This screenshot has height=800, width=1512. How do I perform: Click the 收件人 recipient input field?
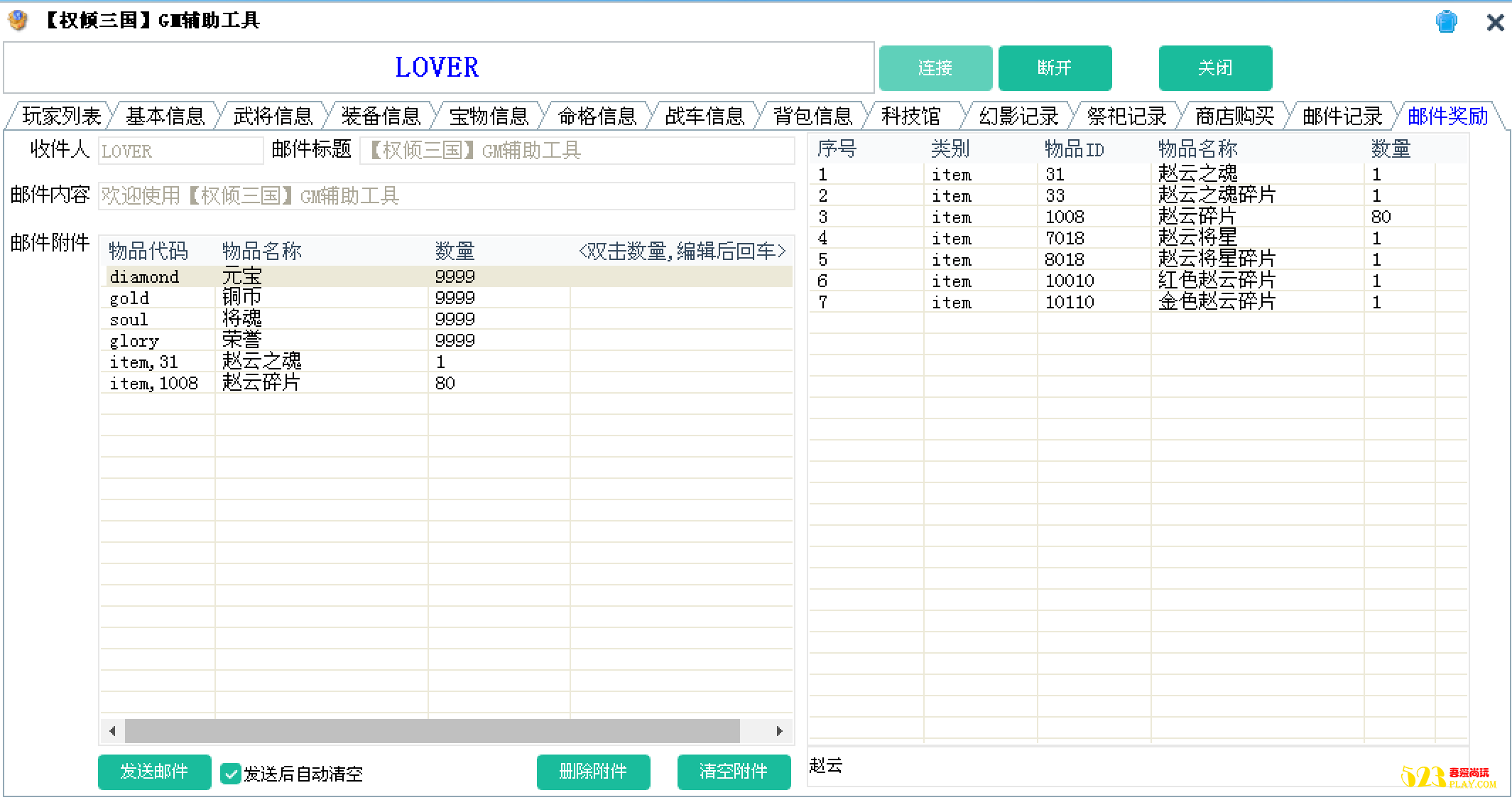pos(180,151)
